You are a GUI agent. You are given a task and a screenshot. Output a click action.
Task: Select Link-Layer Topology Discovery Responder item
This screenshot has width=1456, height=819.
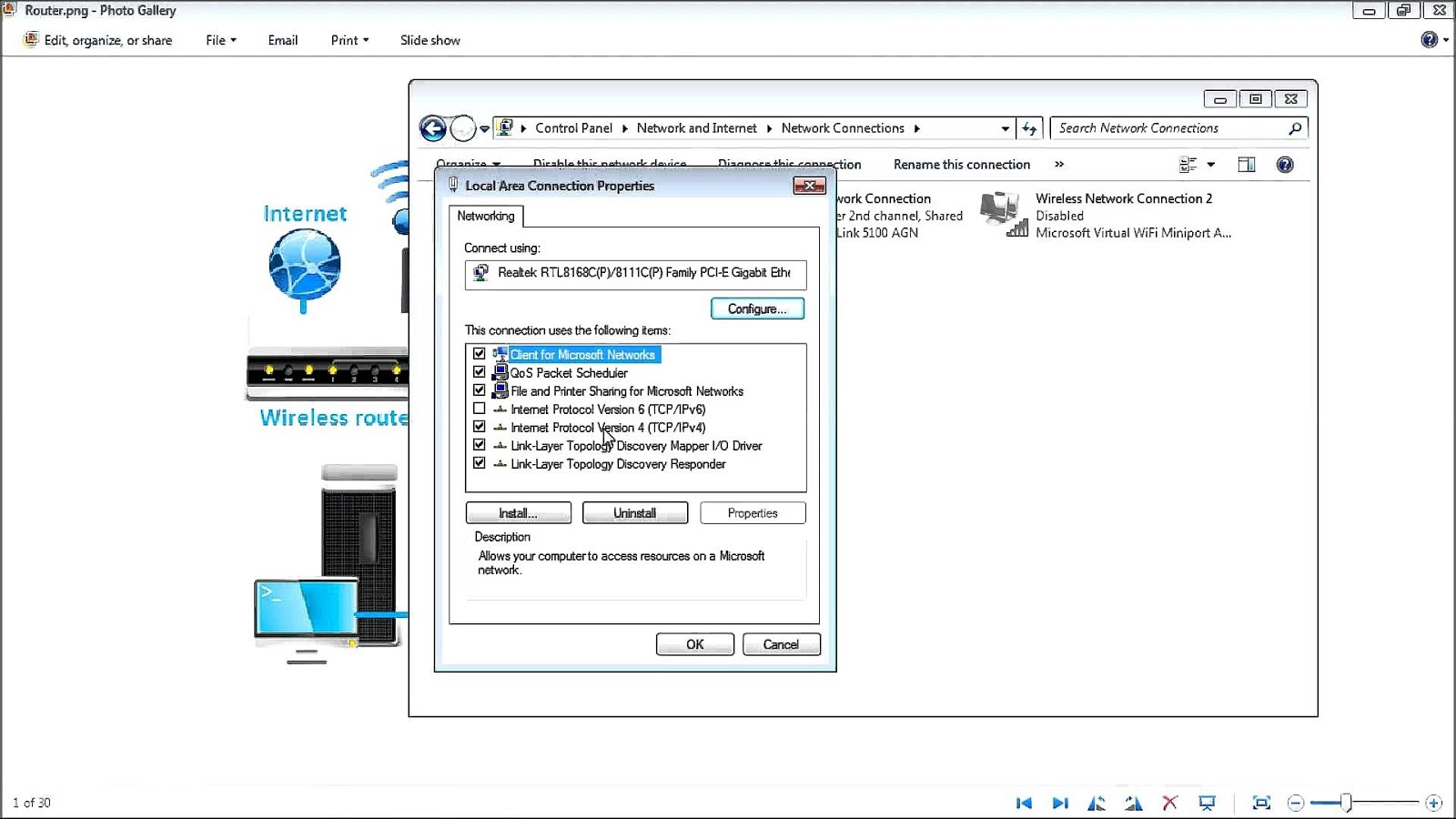(618, 464)
